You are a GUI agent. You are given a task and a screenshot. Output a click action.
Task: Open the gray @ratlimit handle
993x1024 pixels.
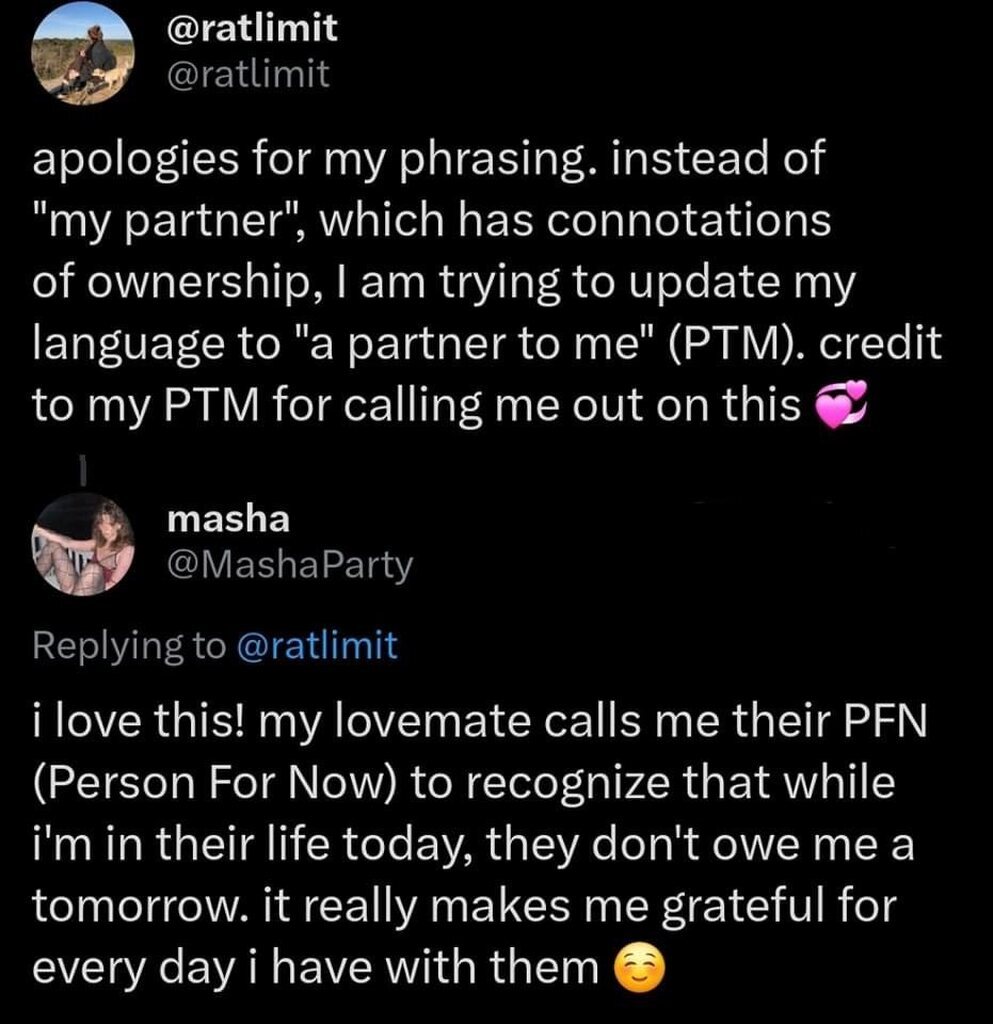point(248,74)
